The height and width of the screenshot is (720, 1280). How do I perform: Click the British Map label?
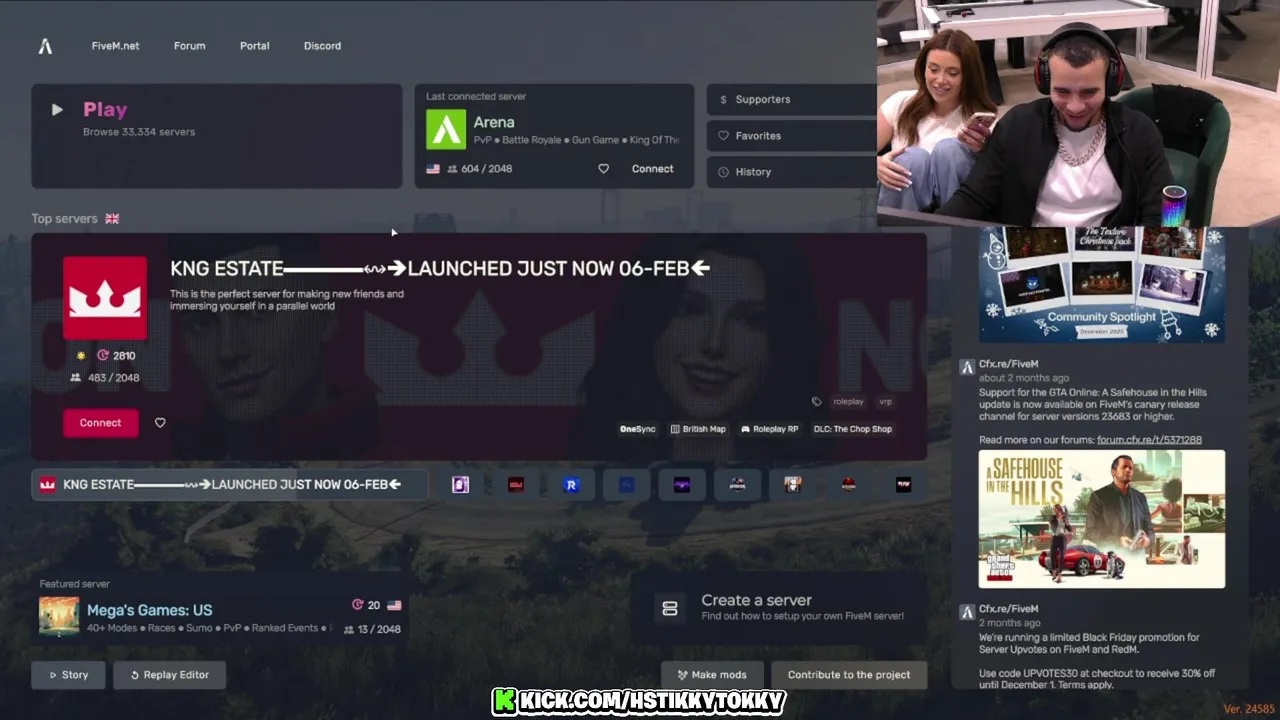[698, 429]
